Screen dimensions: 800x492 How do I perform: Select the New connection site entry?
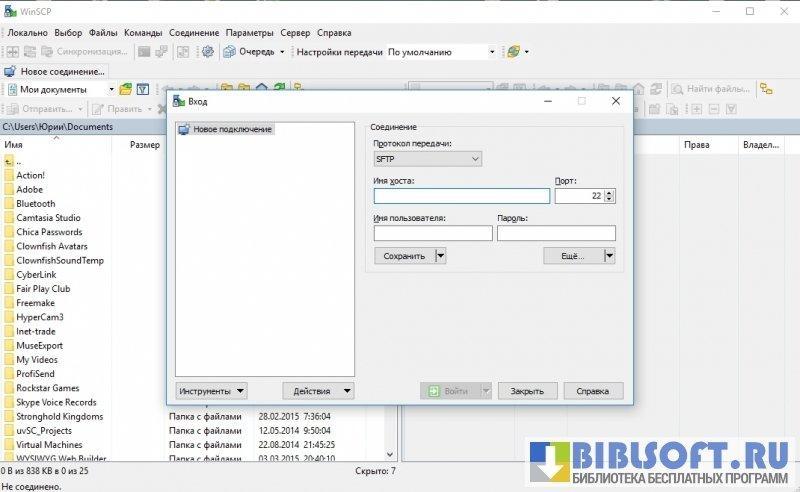pos(225,129)
